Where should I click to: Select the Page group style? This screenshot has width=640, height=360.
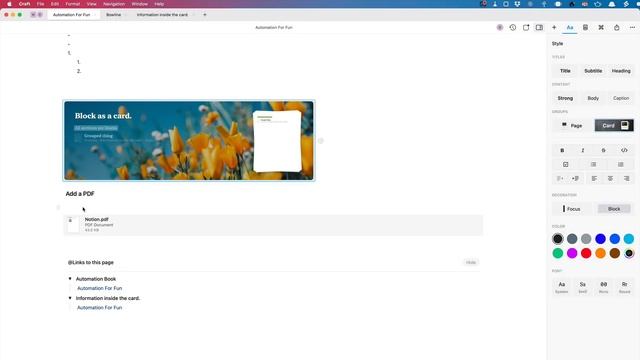pos(572,125)
